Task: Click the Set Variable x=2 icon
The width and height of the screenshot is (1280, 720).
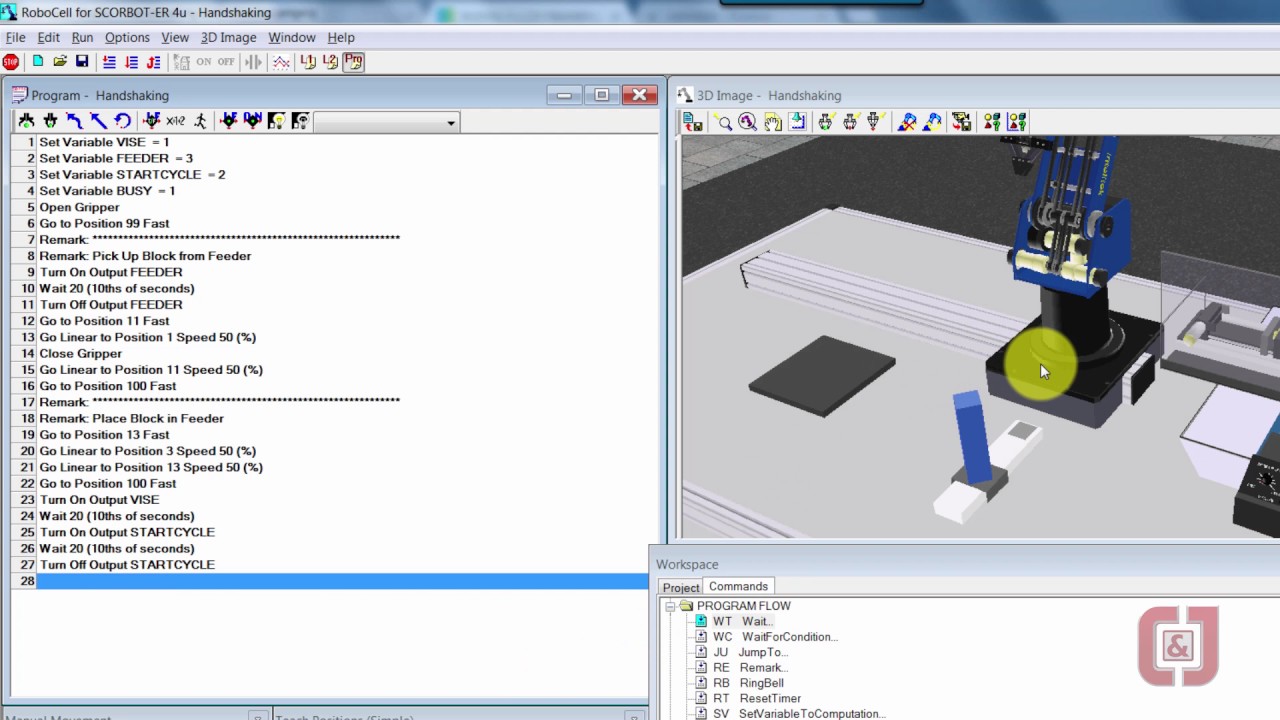Action: 175,121
